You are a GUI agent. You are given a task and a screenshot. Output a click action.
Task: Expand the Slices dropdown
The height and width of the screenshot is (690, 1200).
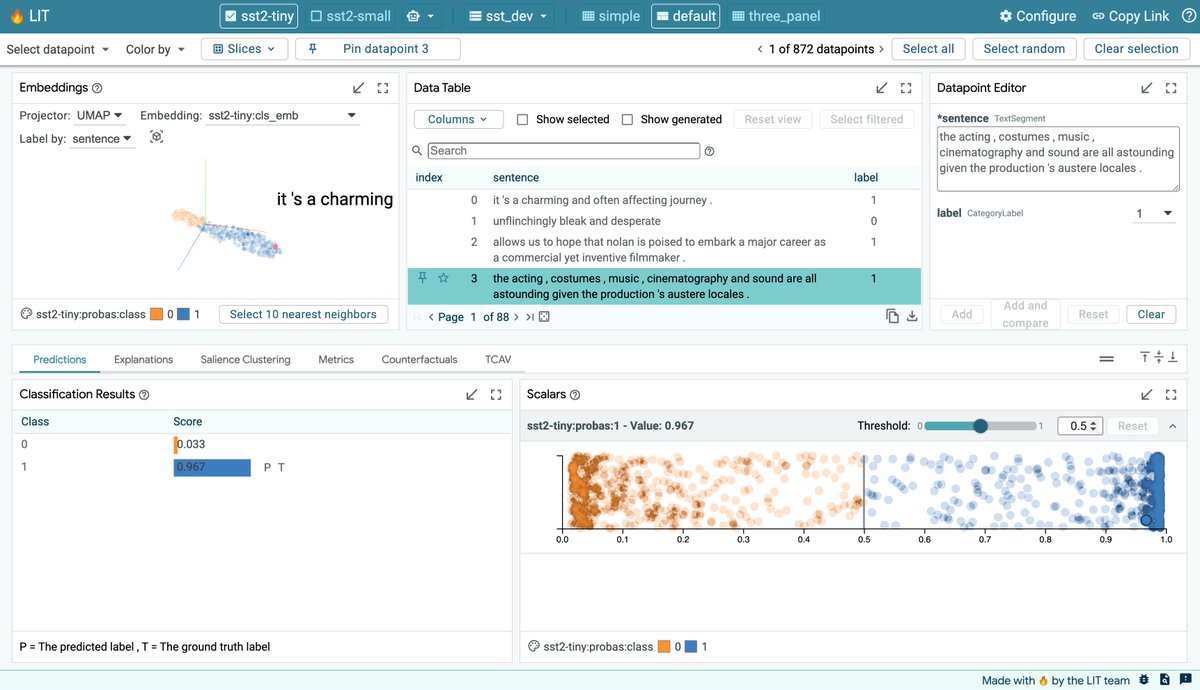244,49
